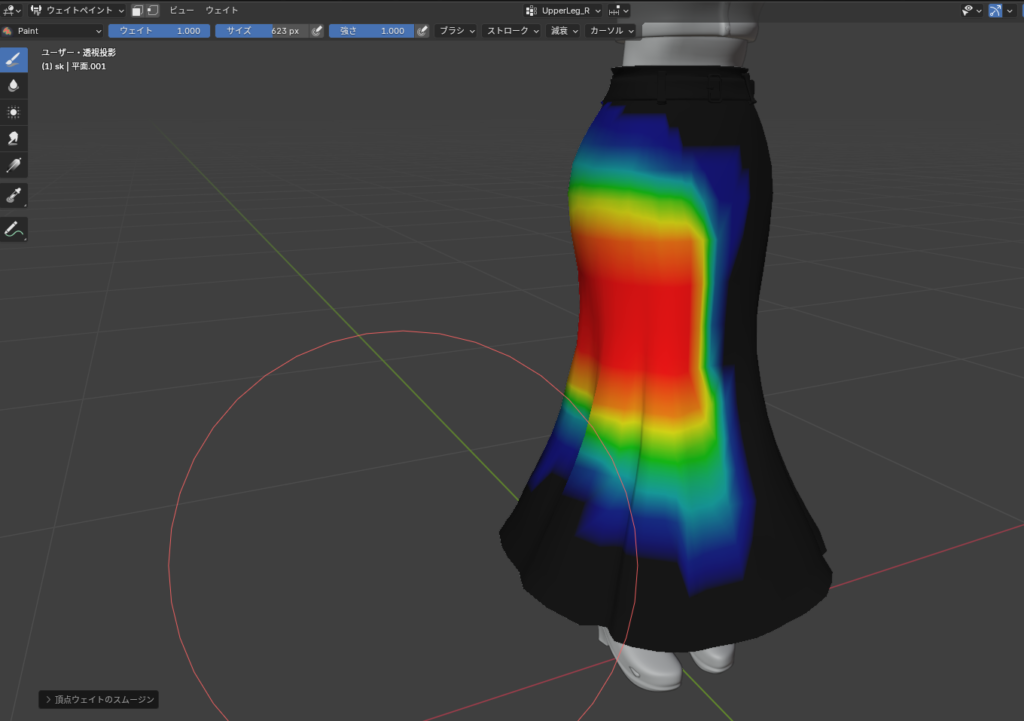Viewport: 1024px width, 721px height.
Task: Open the ビュー menu
Action: pos(181,10)
